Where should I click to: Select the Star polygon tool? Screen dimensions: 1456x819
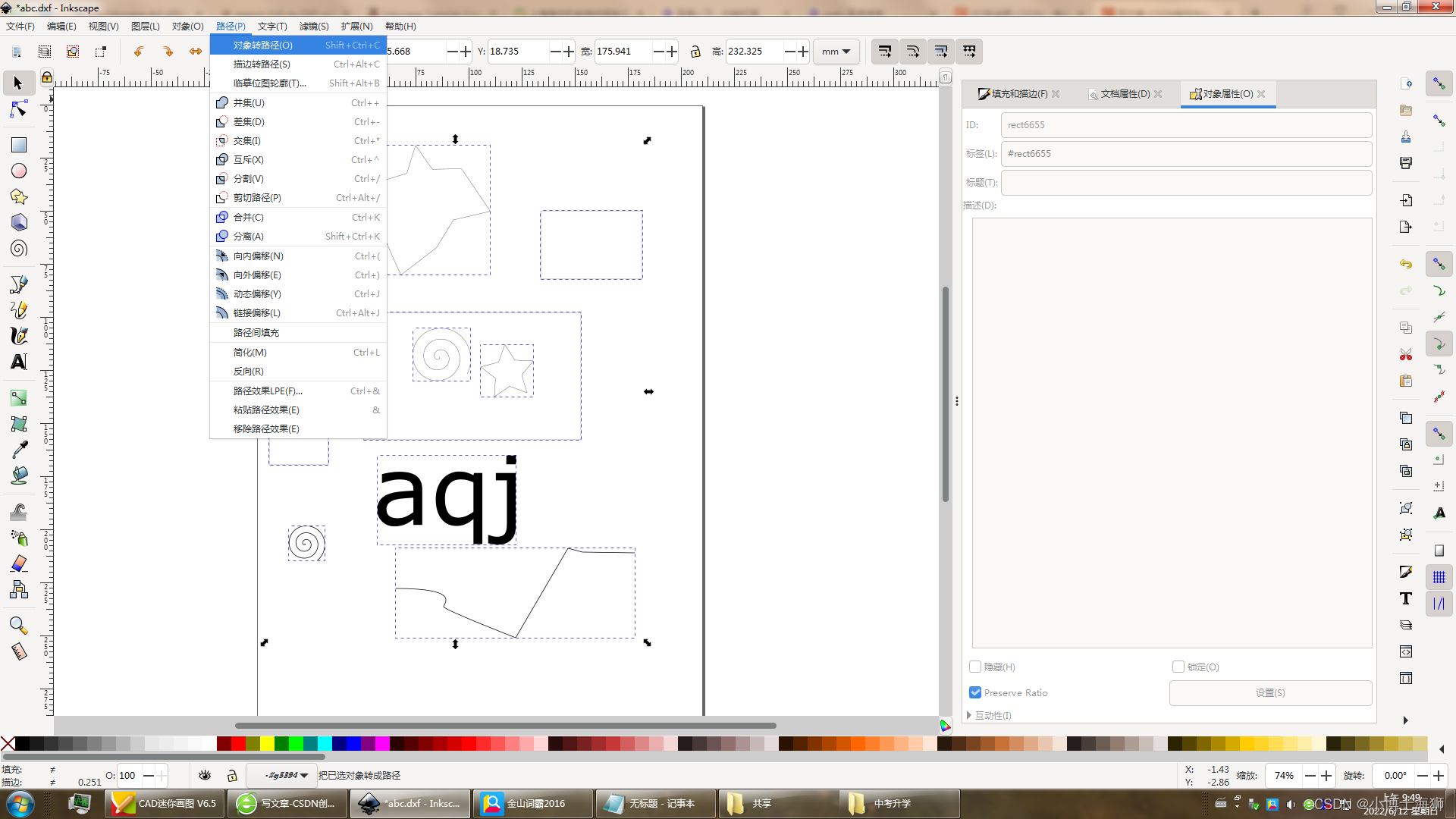(x=19, y=197)
